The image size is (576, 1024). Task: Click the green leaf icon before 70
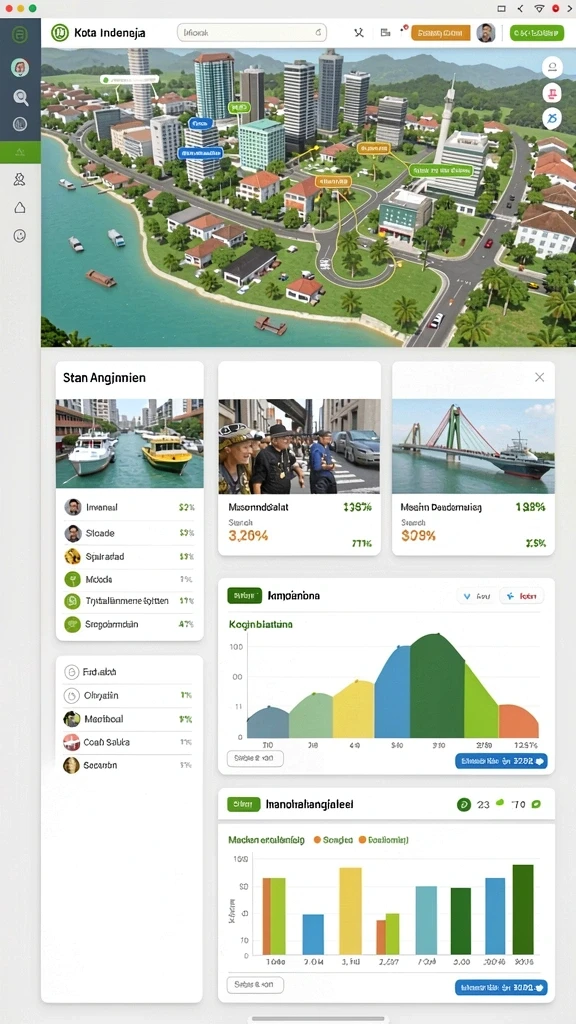click(501, 803)
